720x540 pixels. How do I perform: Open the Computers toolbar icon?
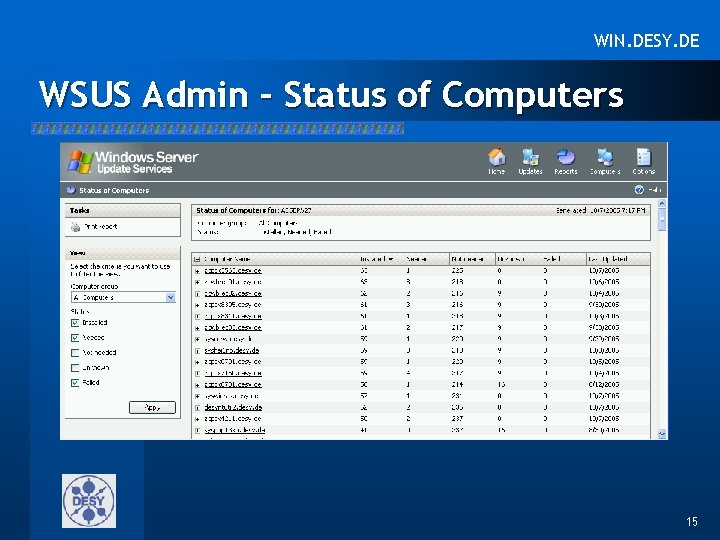(x=605, y=158)
